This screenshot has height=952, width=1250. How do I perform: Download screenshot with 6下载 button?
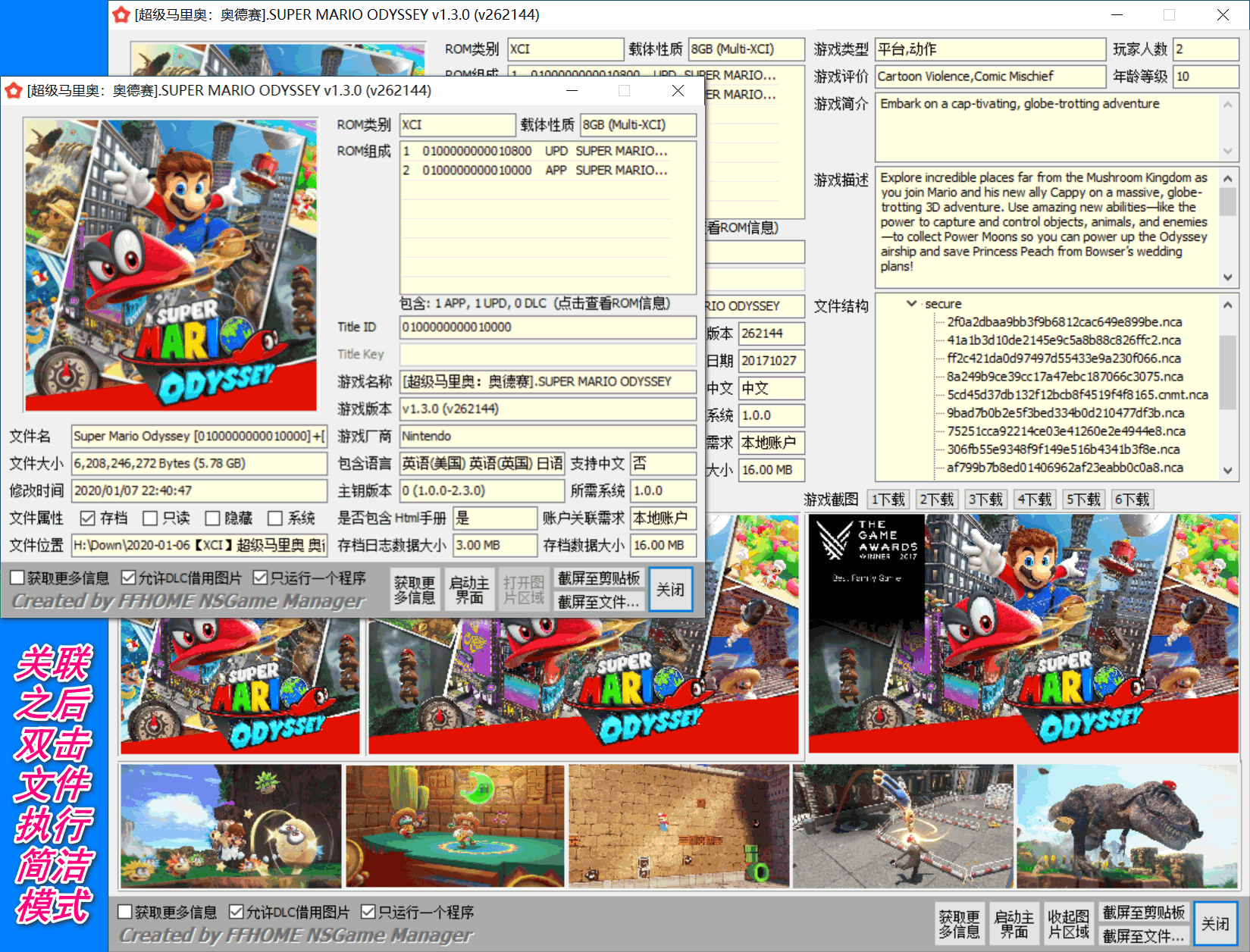[1133, 499]
